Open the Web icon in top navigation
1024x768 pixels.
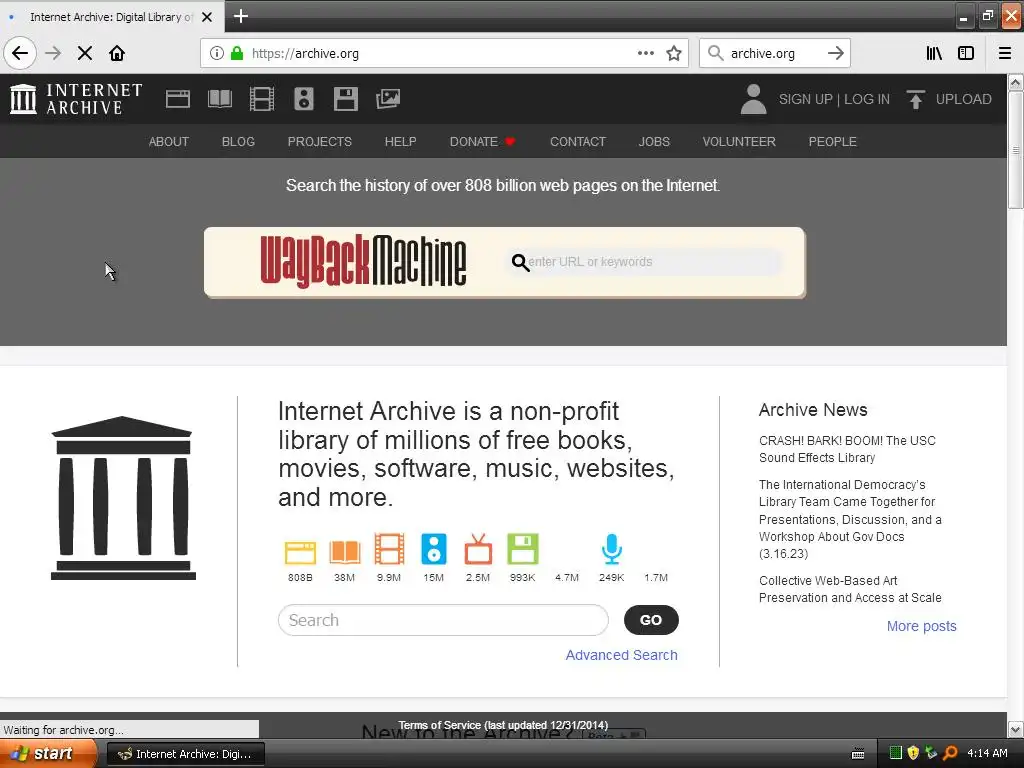(178, 99)
